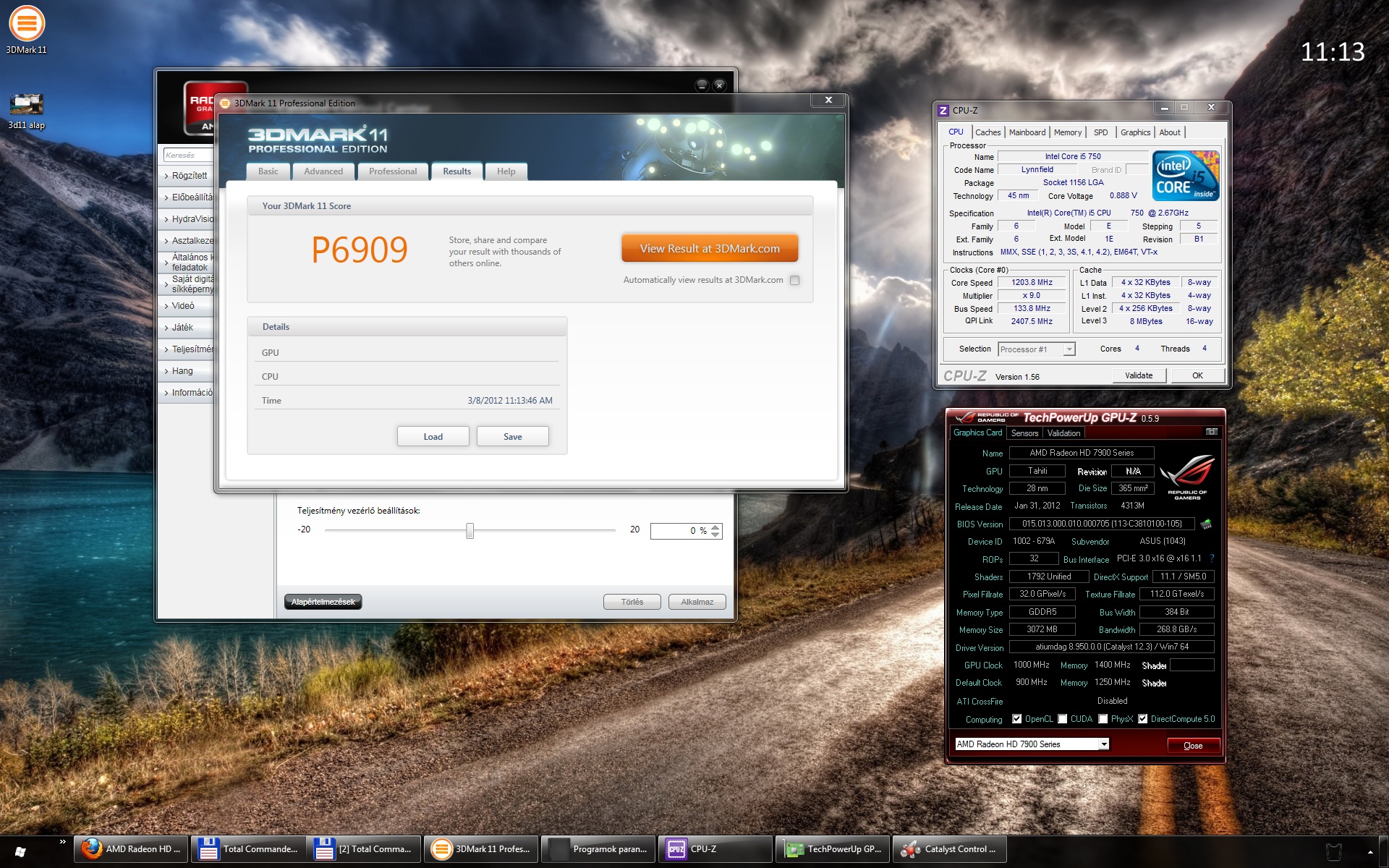Click the Keresés search field in Catalyst
Viewport: 1389px width, 868px height.
(188, 155)
